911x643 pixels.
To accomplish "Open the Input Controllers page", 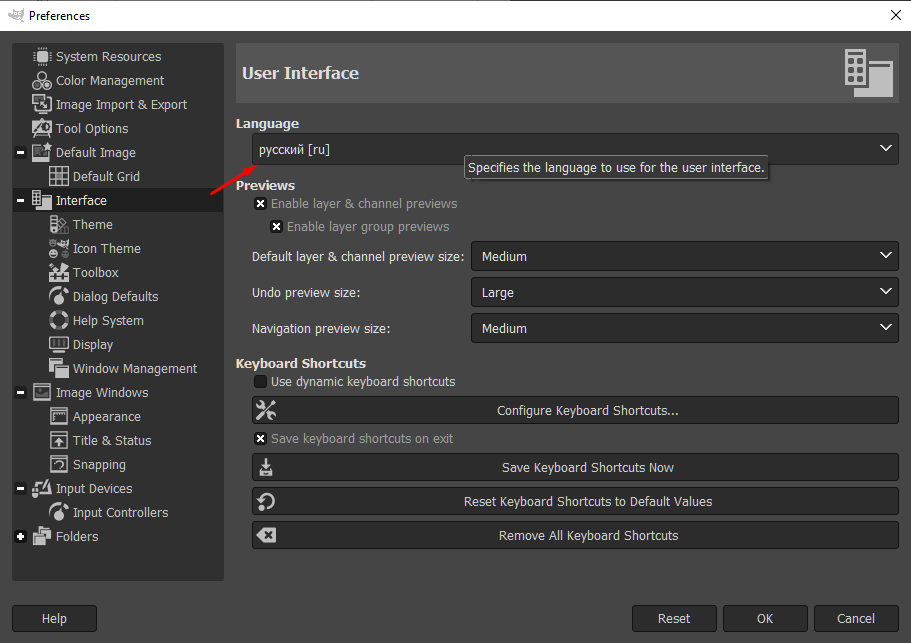I will (x=120, y=512).
